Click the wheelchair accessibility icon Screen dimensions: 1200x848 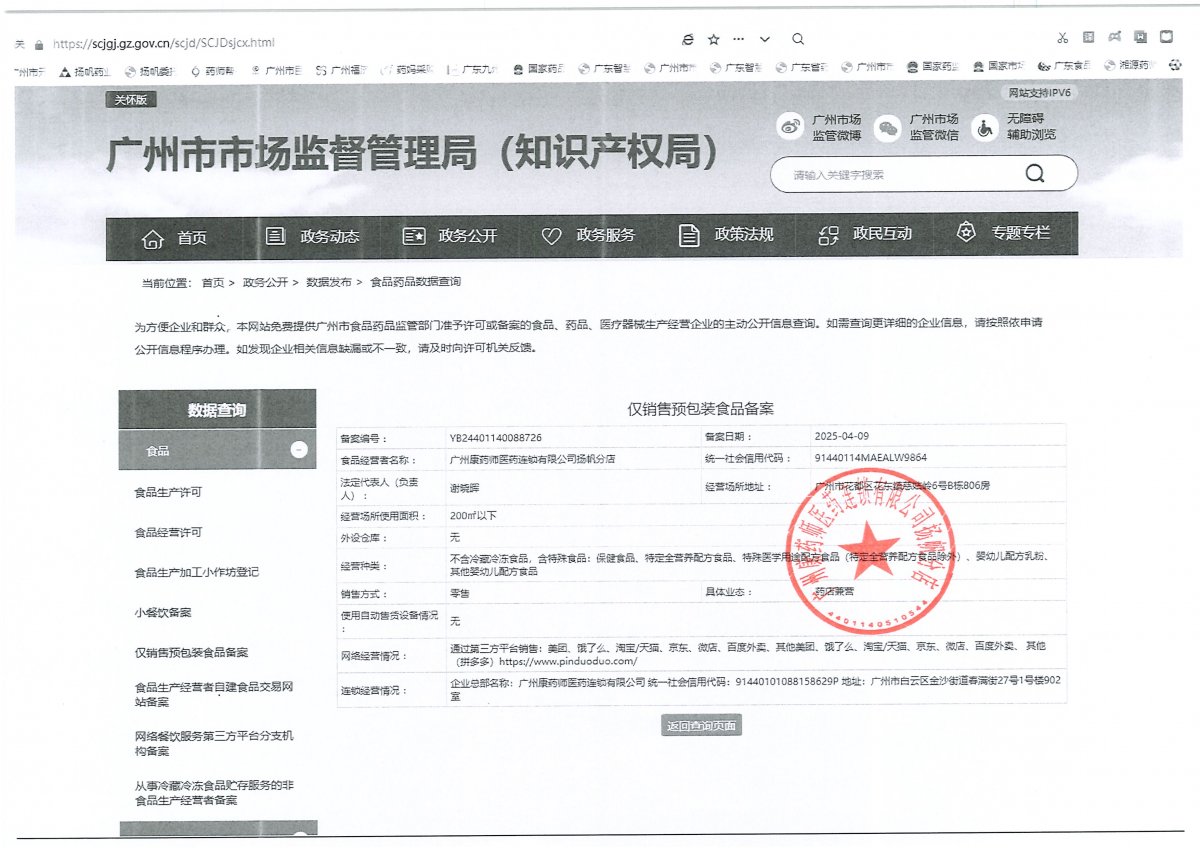[x=985, y=127]
